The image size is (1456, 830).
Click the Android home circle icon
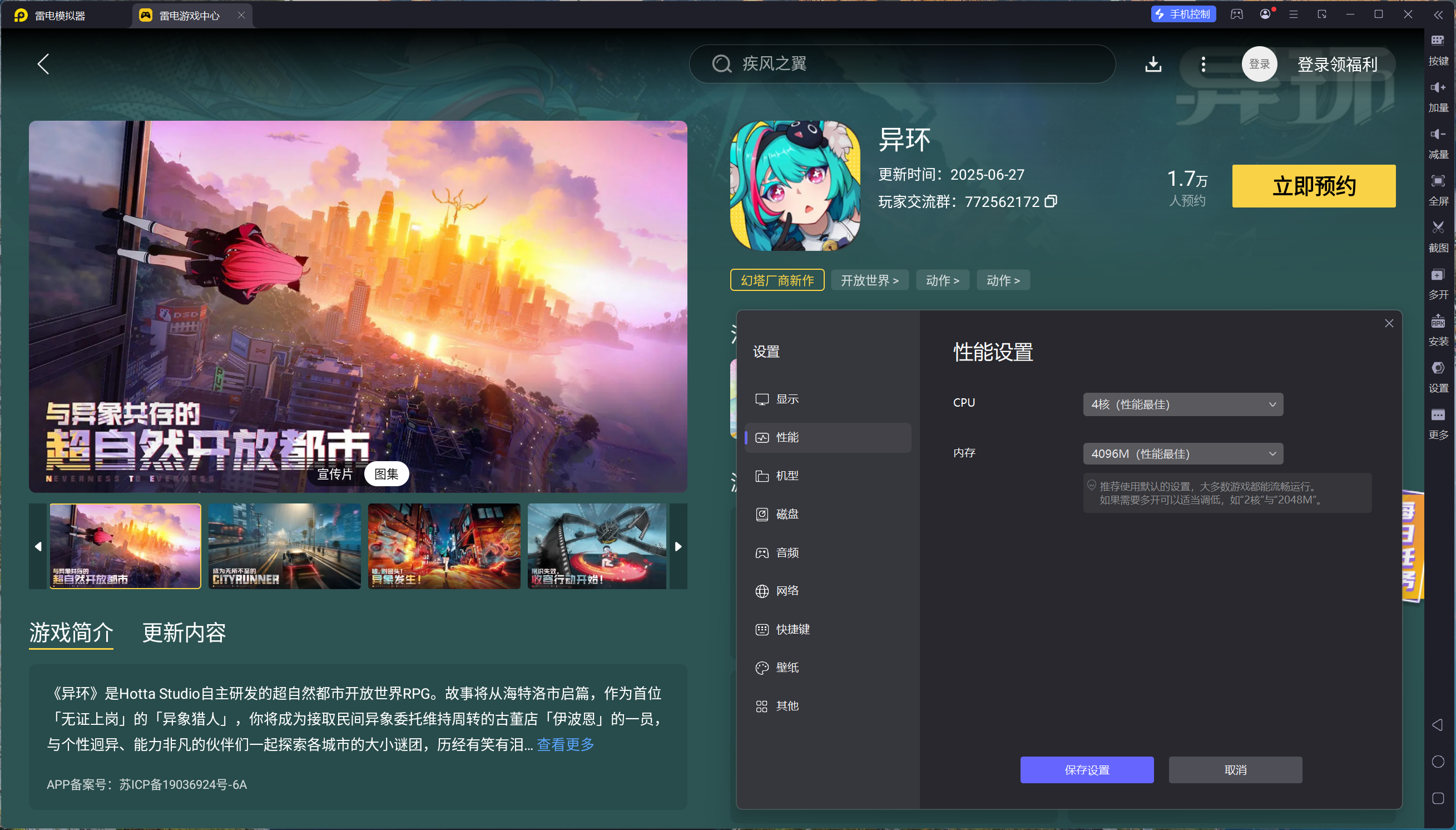click(x=1438, y=762)
